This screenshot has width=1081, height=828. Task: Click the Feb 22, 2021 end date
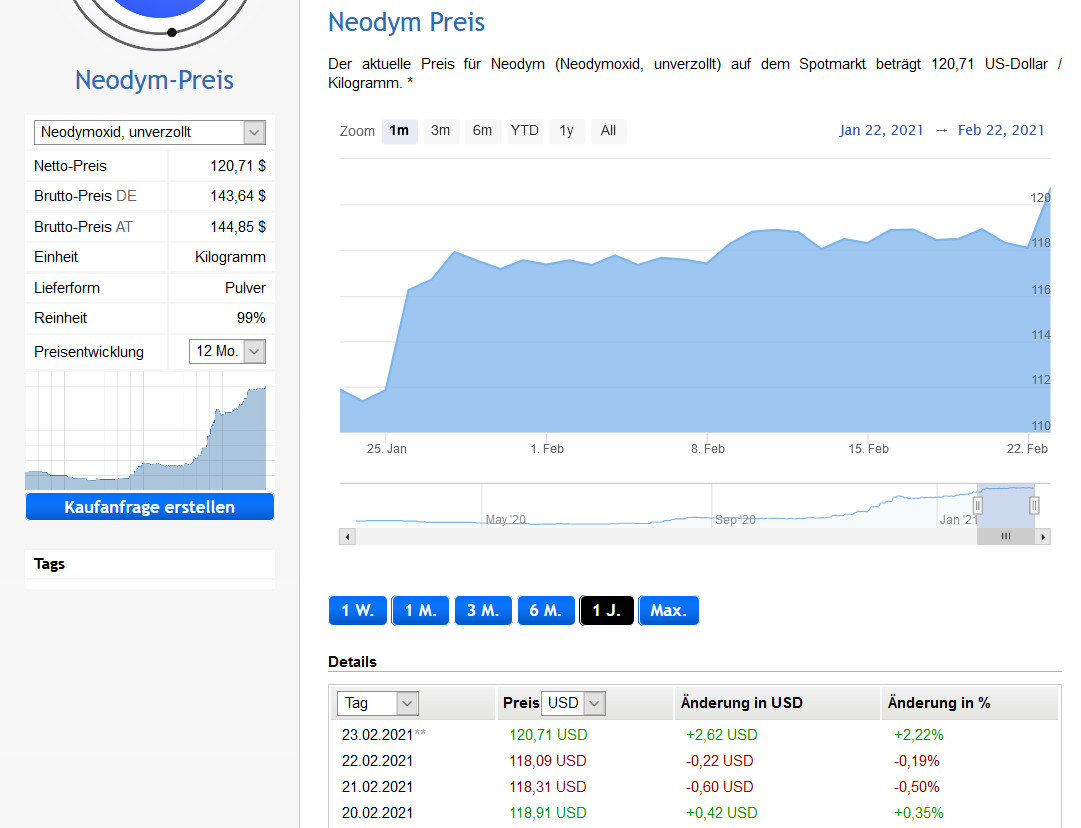[1001, 130]
